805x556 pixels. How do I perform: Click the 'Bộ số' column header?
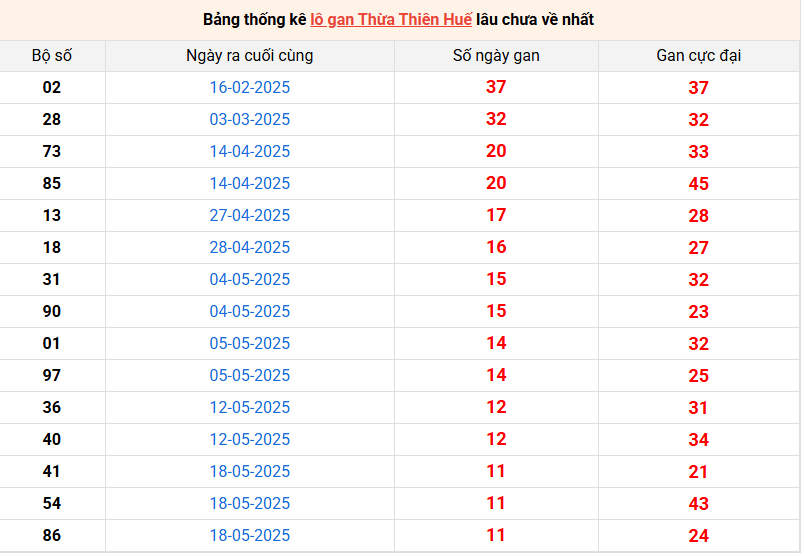(x=52, y=56)
